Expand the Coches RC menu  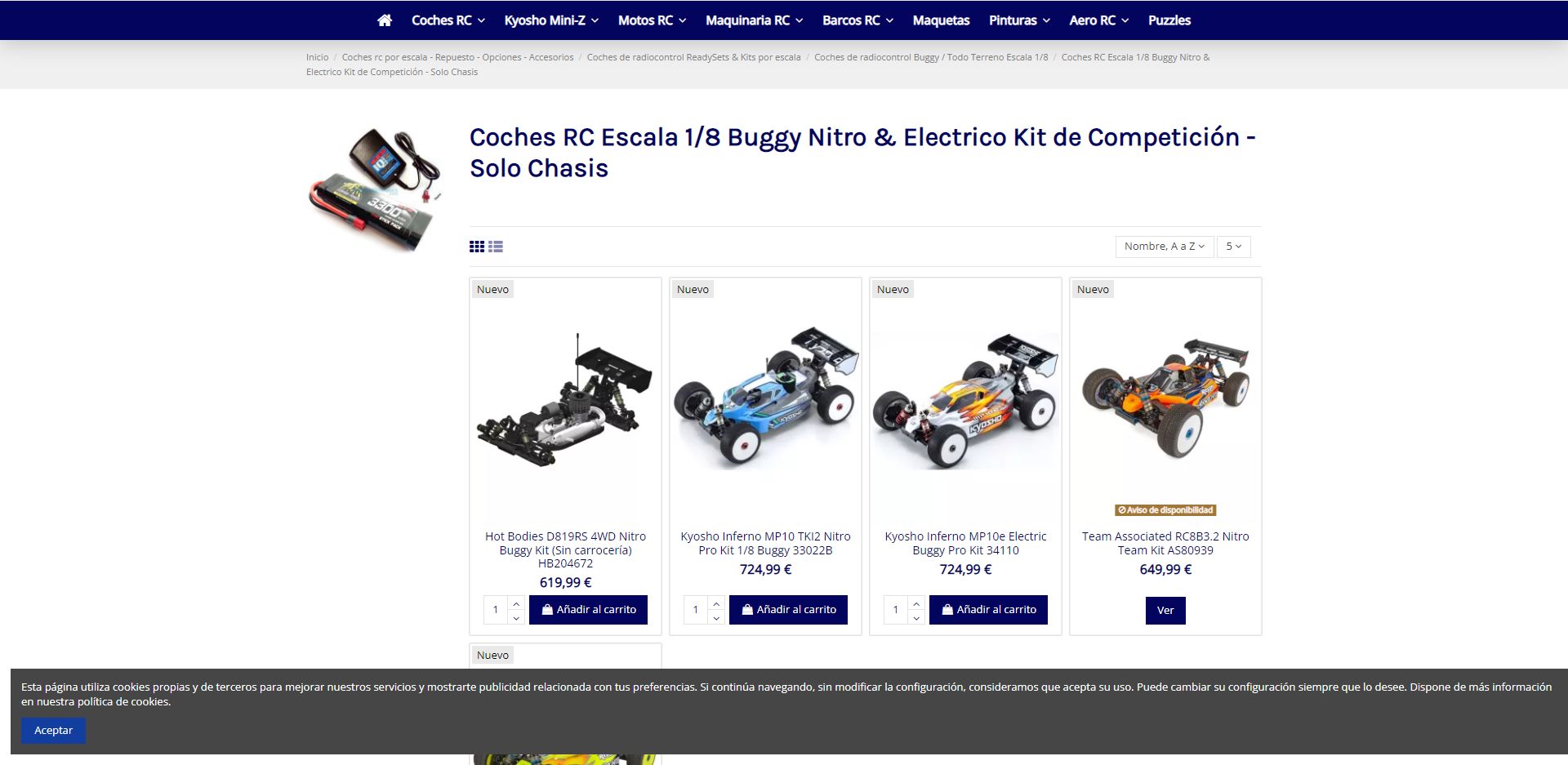coord(448,20)
